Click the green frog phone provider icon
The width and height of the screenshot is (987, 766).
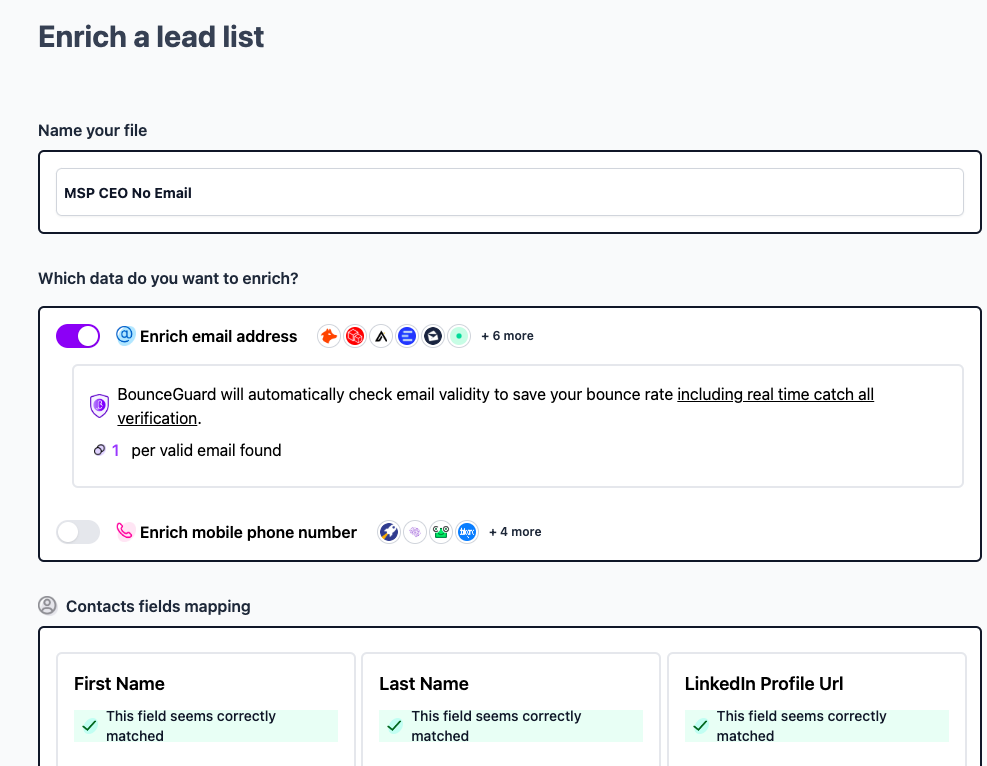[x=441, y=532]
